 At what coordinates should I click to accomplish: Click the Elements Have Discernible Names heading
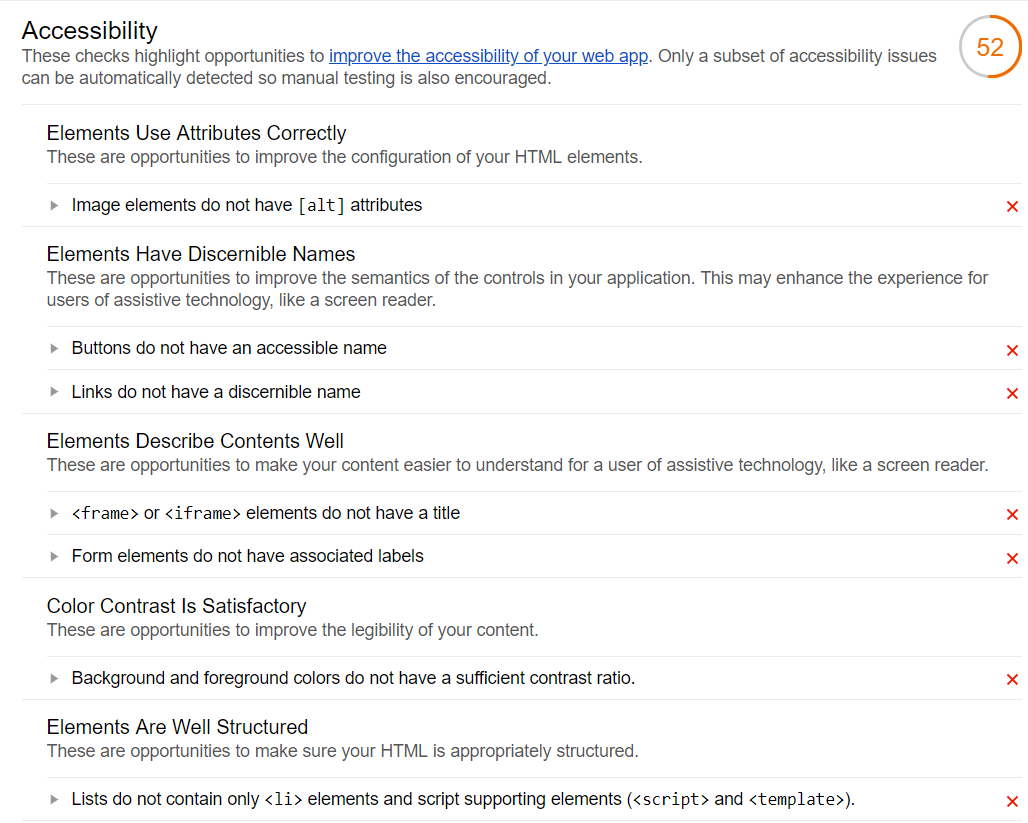point(201,254)
